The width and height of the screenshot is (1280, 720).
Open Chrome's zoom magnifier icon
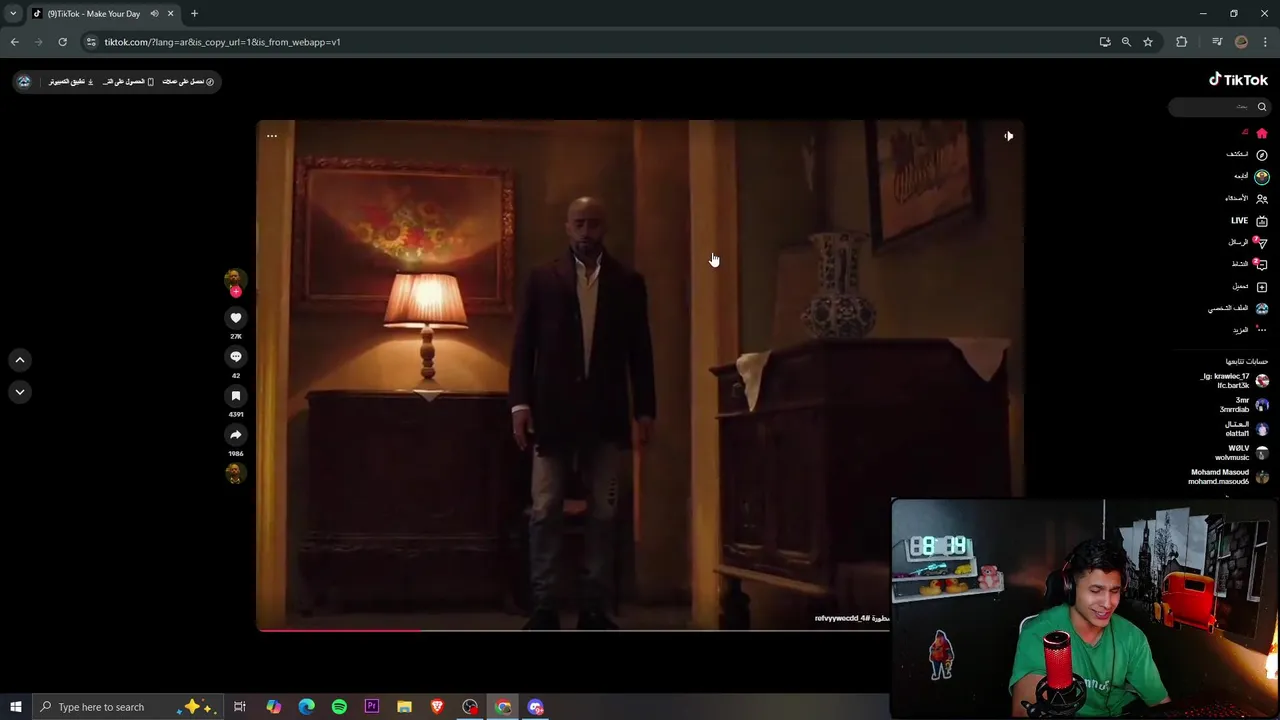click(x=1126, y=42)
